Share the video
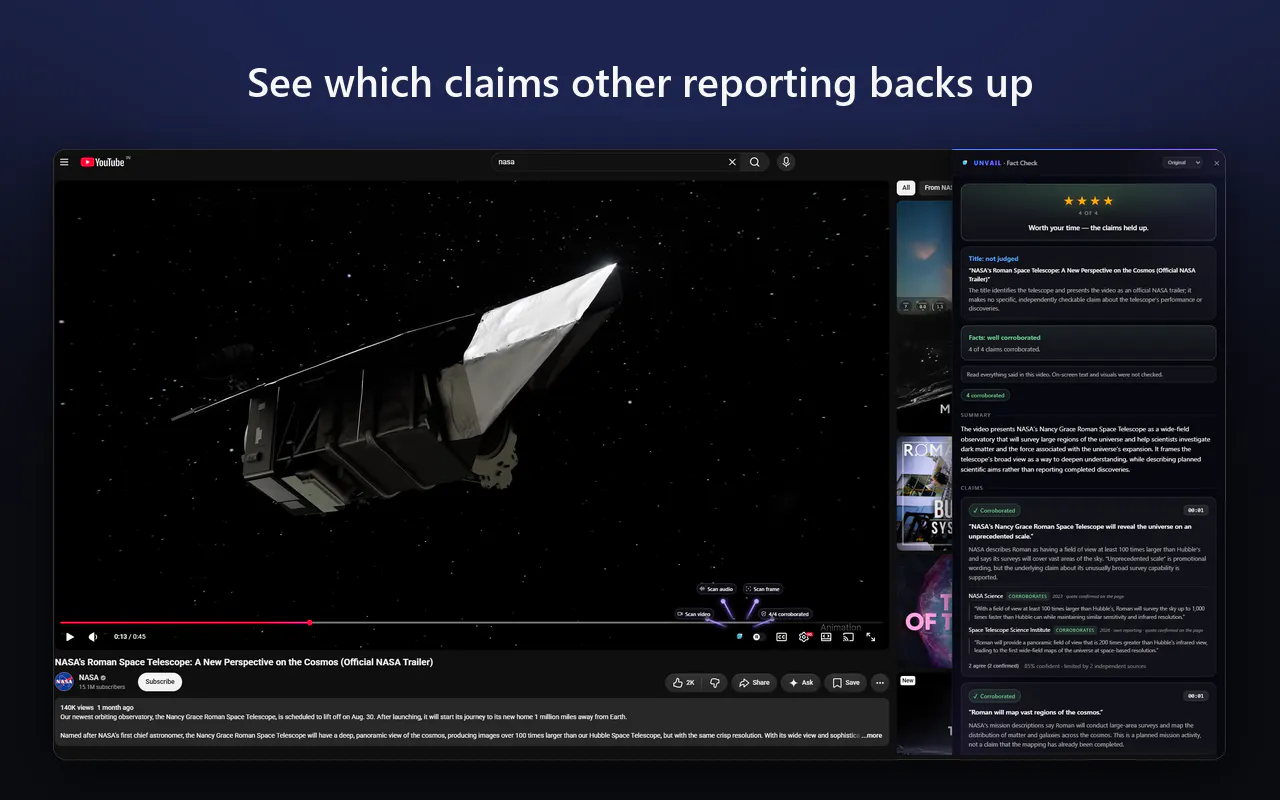The image size is (1280, 800). 754,683
